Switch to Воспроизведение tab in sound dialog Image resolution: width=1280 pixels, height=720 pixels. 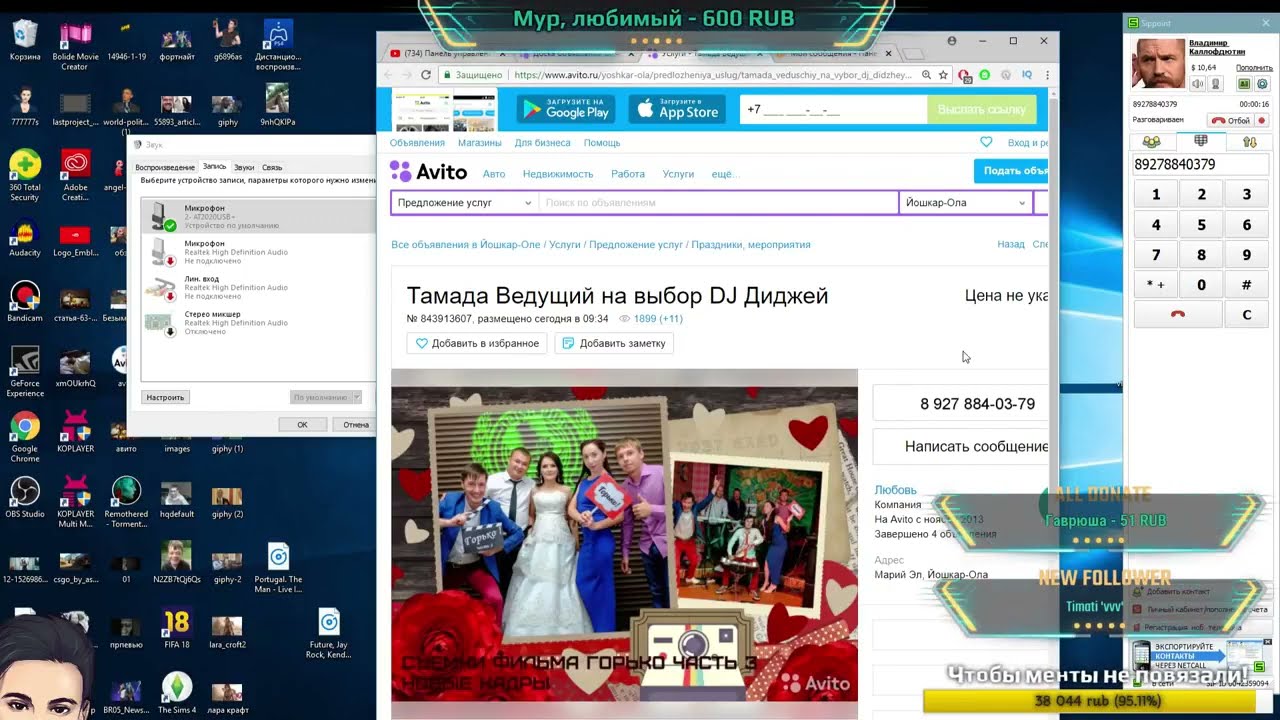165,167
